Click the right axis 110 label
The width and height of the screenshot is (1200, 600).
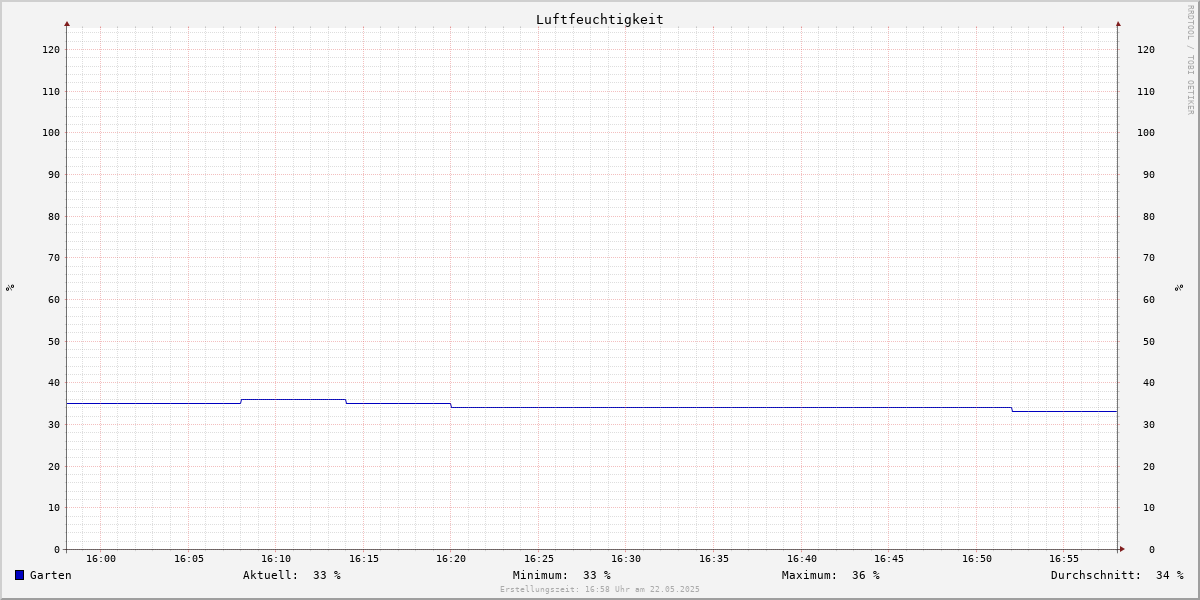click(x=1146, y=91)
